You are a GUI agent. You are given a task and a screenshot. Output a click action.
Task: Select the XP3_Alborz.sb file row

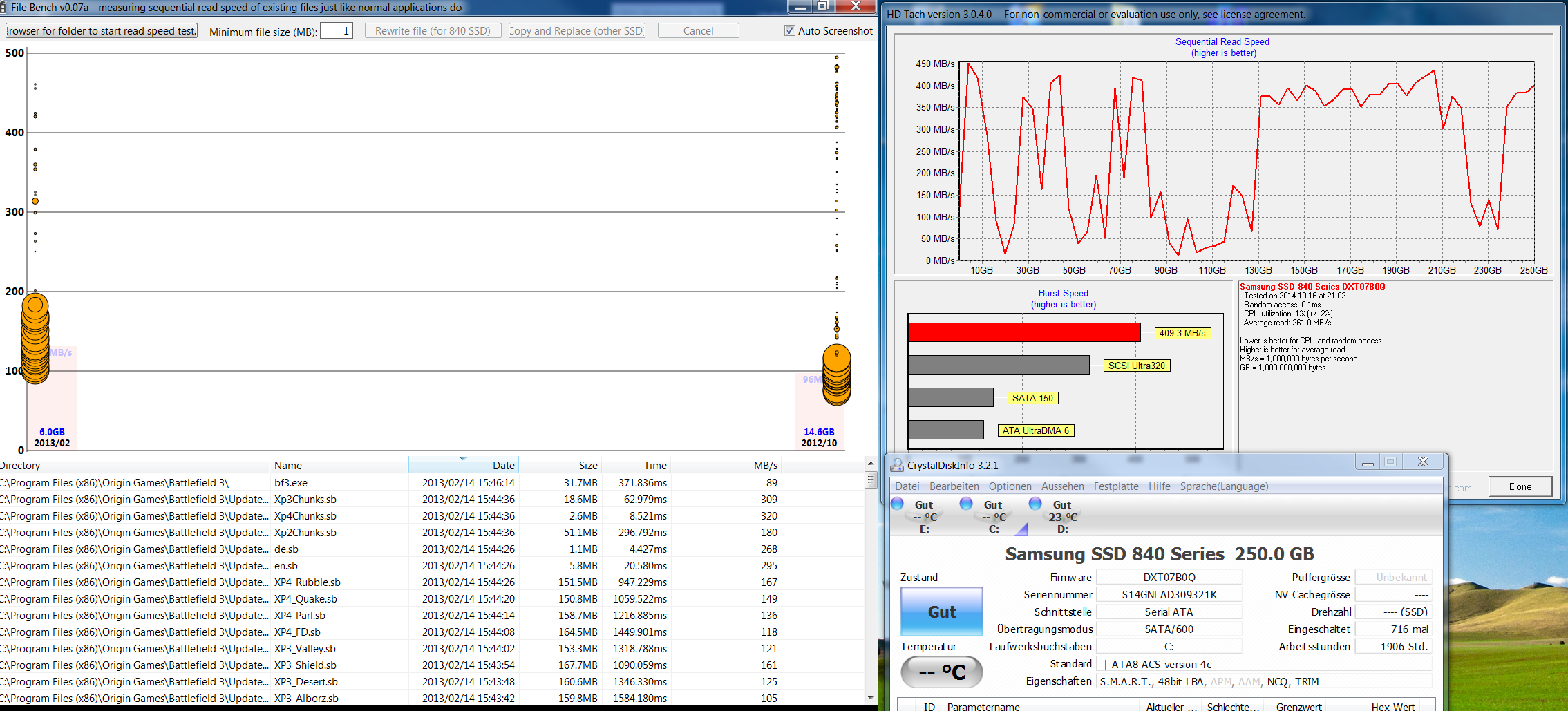432,698
